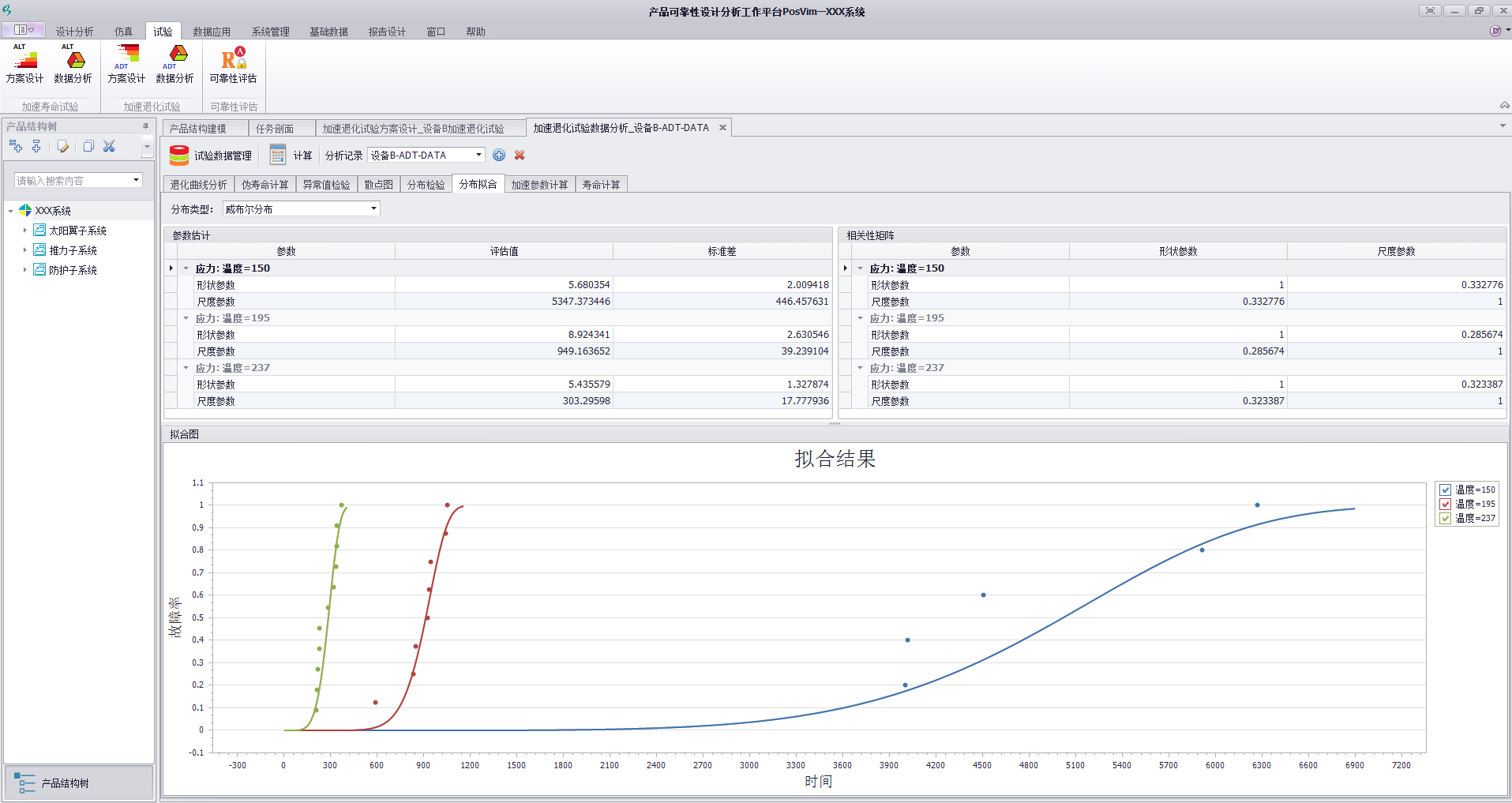
Task: Close the 加速退化试验数据分析 document tab
Action: [x=722, y=127]
